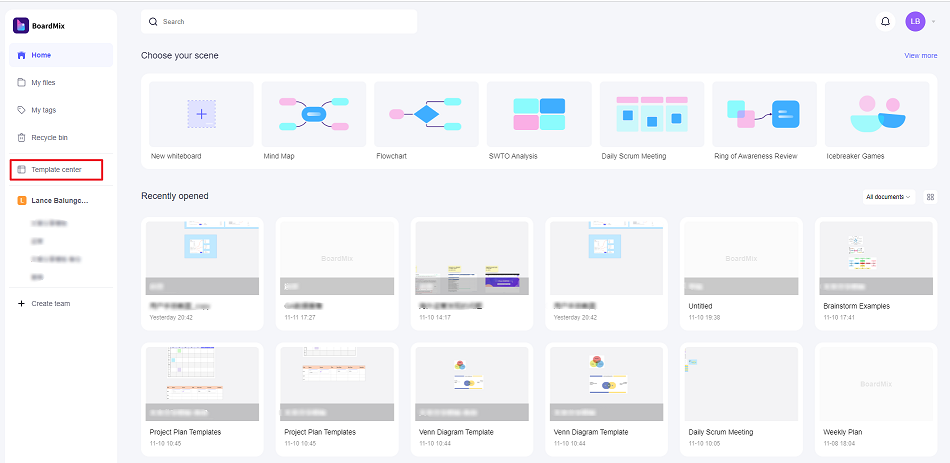950x463 pixels.
Task: Click the LB profile avatar
Action: point(915,22)
